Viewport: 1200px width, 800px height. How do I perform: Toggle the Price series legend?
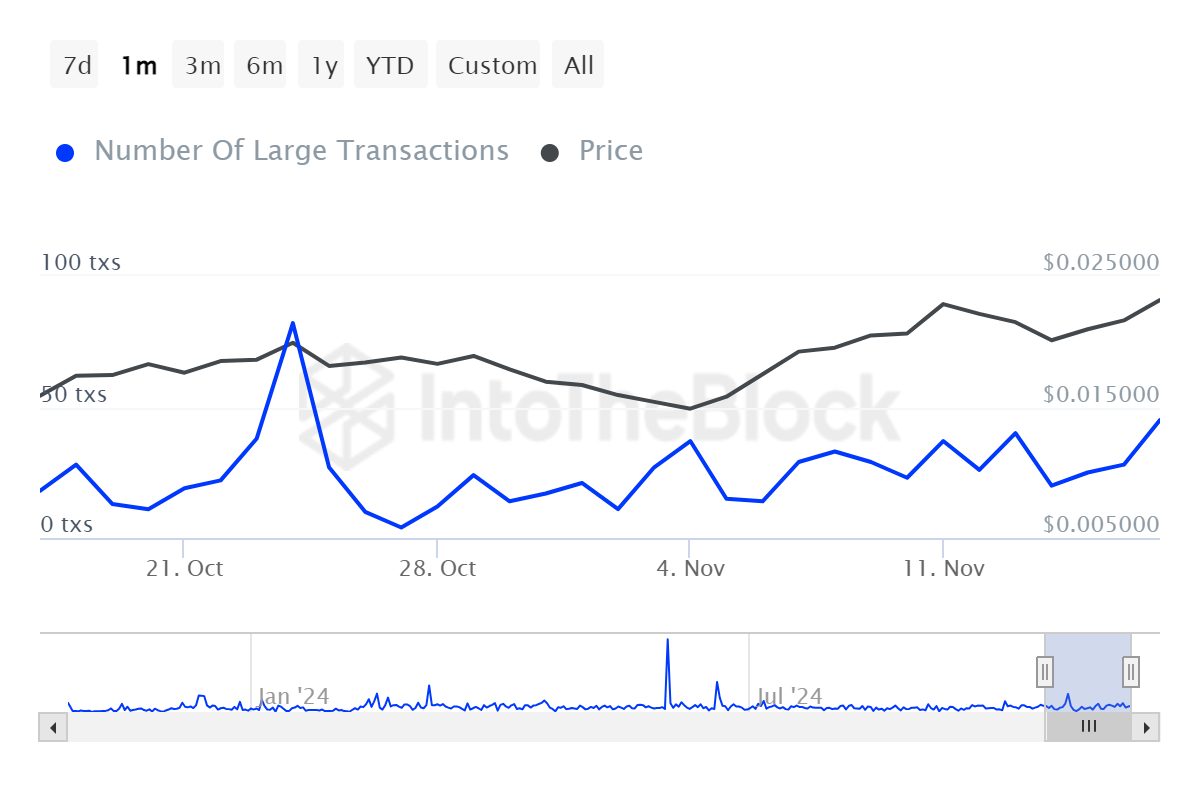click(610, 151)
